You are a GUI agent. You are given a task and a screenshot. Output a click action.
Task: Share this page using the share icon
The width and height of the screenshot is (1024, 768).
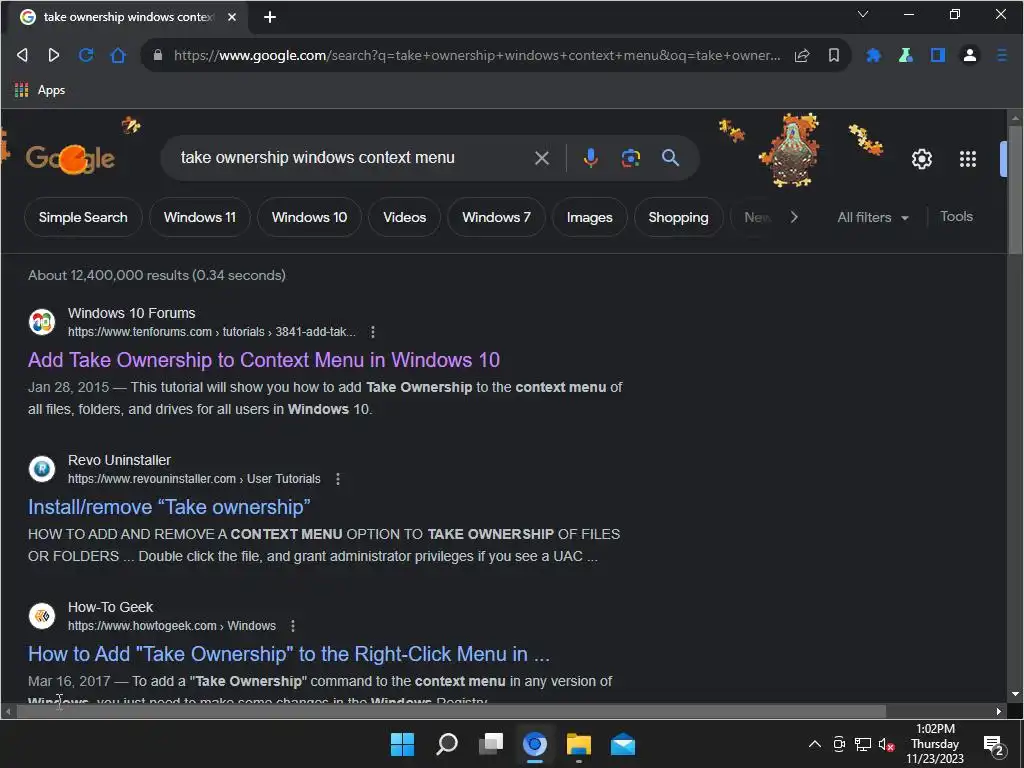pos(802,56)
